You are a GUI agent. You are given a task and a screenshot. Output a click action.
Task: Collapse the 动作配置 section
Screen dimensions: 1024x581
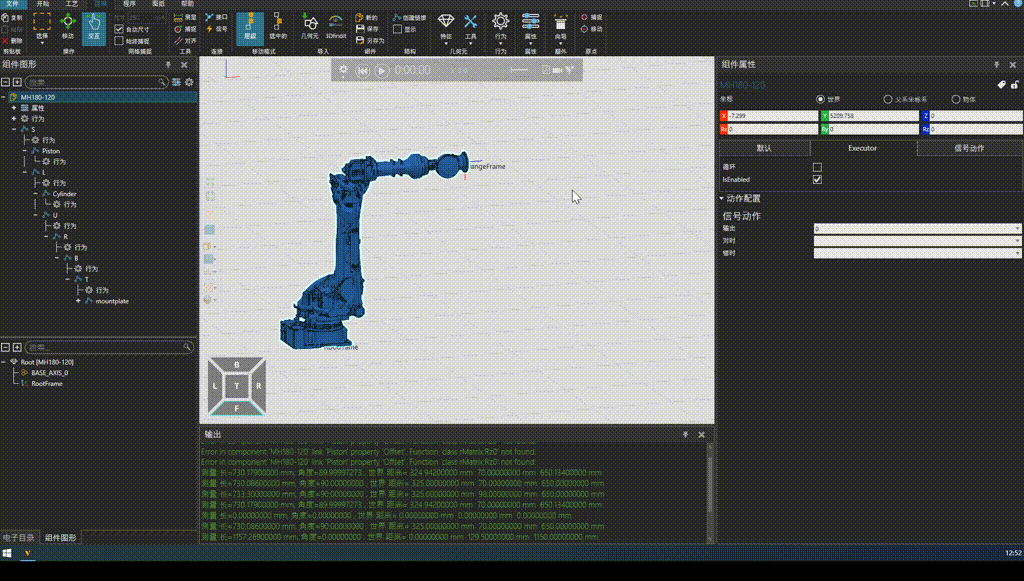click(722, 198)
